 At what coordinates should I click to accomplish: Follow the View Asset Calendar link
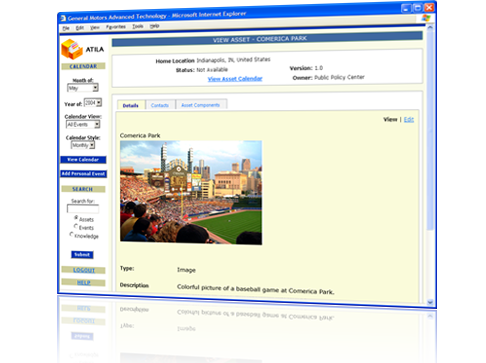click(235, 79)
